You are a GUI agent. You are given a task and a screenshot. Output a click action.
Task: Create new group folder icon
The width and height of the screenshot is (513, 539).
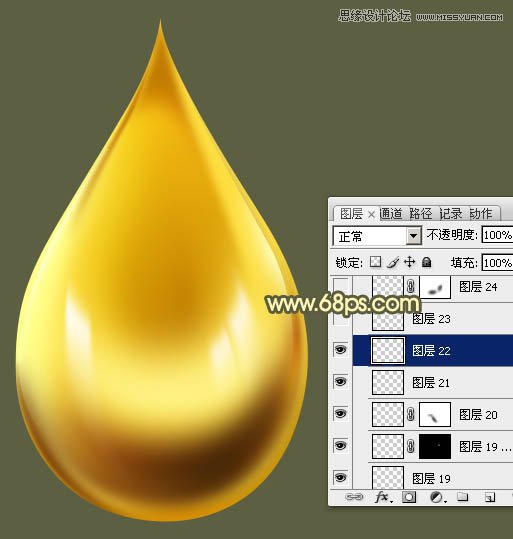point(463,496)
